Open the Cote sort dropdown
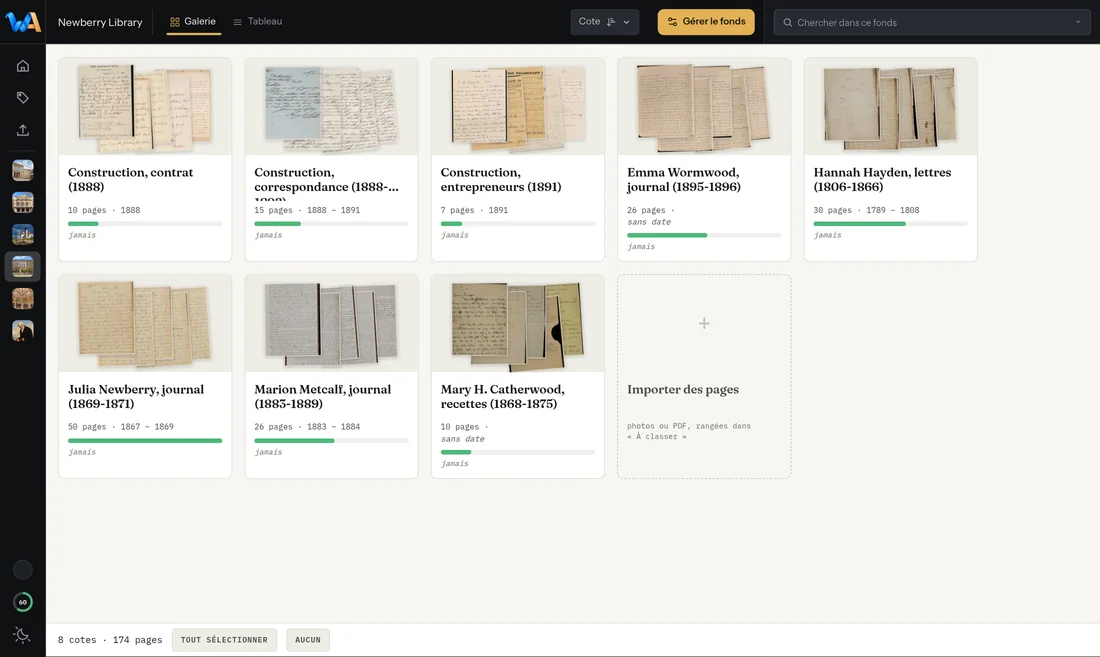The image size is (1100, 657). point(605,22)
